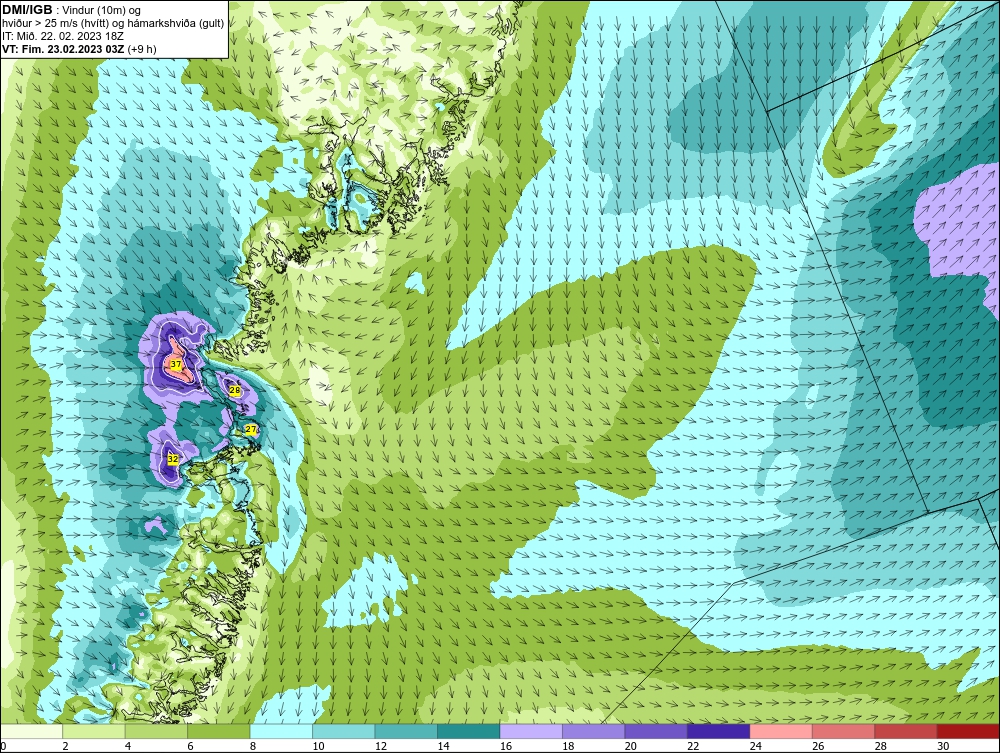Select the 16–18 m/s lavender legend swatch
The width and height of the screenshot is (1000, 753).
(531, 731)
